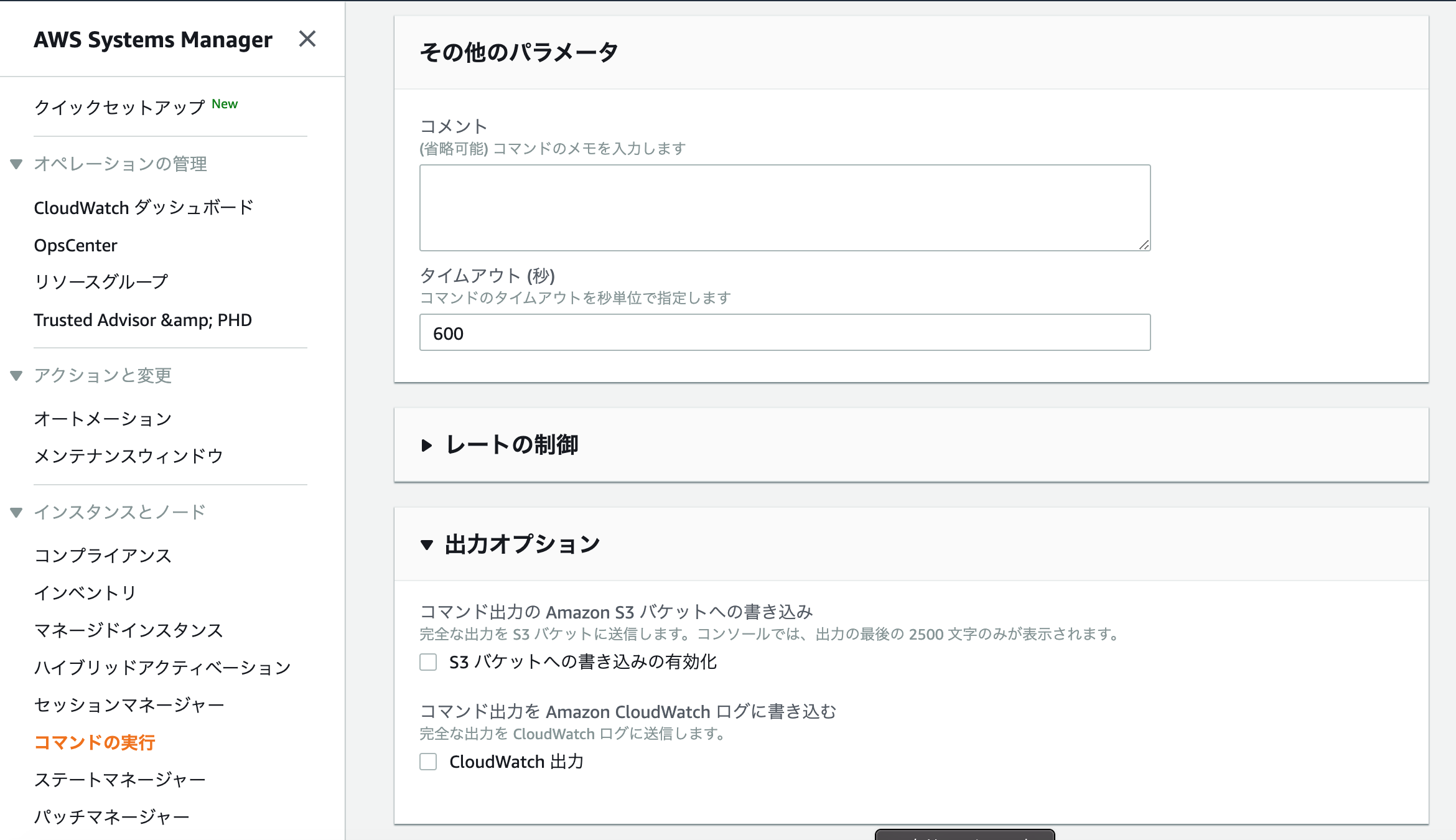The image size is (1456, 840).
Task: Collapse the オペレーションの管理 section
Action: coord(17,164)
